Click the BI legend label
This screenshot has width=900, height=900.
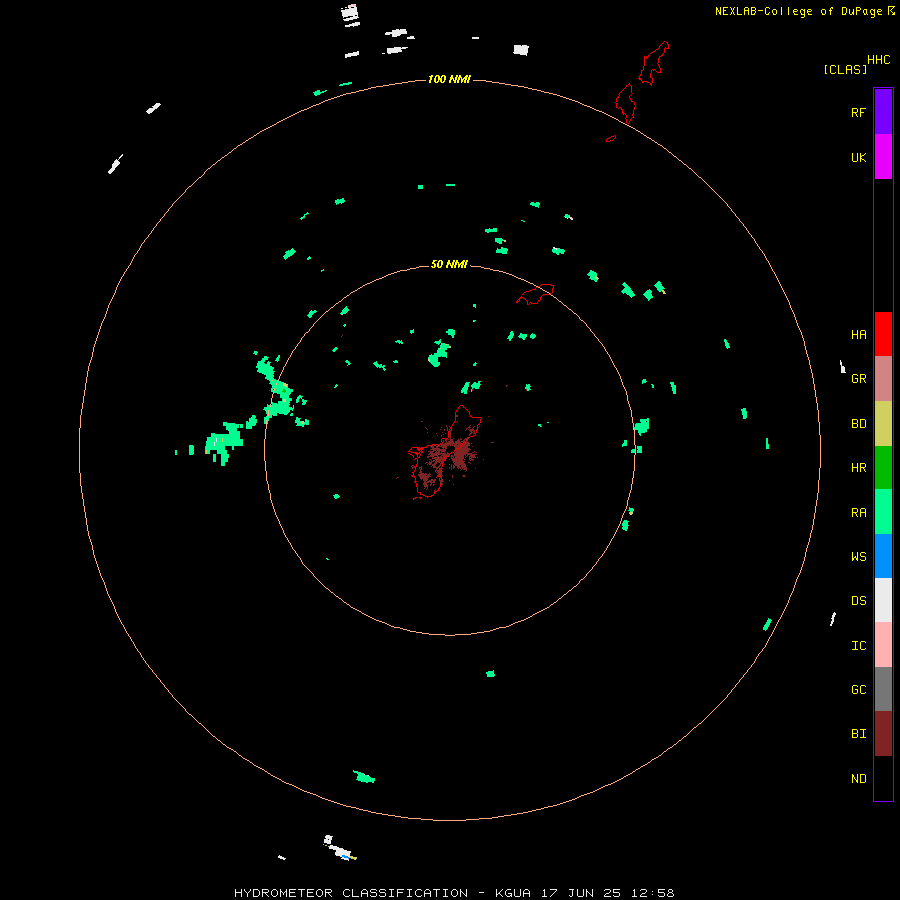(x=858, y=734)
